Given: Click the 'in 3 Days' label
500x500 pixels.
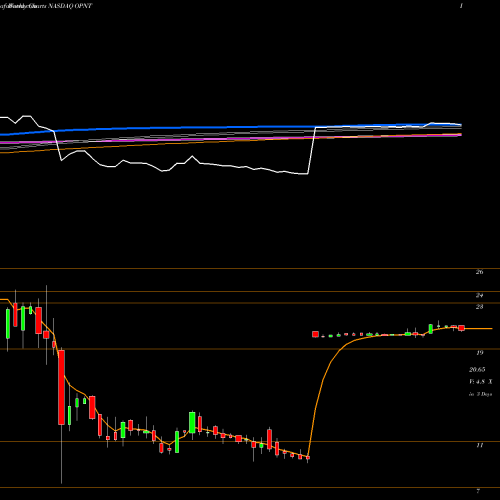Looking at the screenshot, I should [x=480, y=394].
